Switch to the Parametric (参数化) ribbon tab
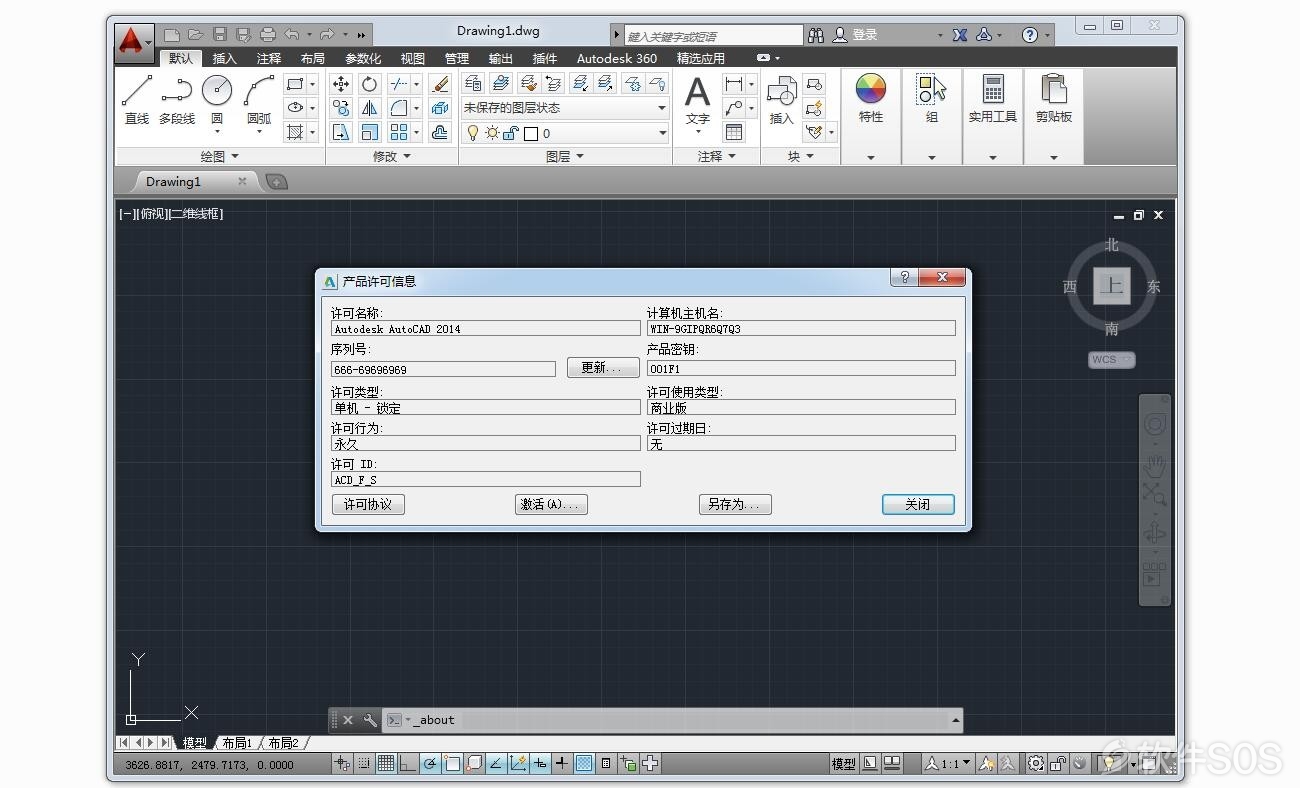The width and height of the screenshot is (1300, 788). 363,58
